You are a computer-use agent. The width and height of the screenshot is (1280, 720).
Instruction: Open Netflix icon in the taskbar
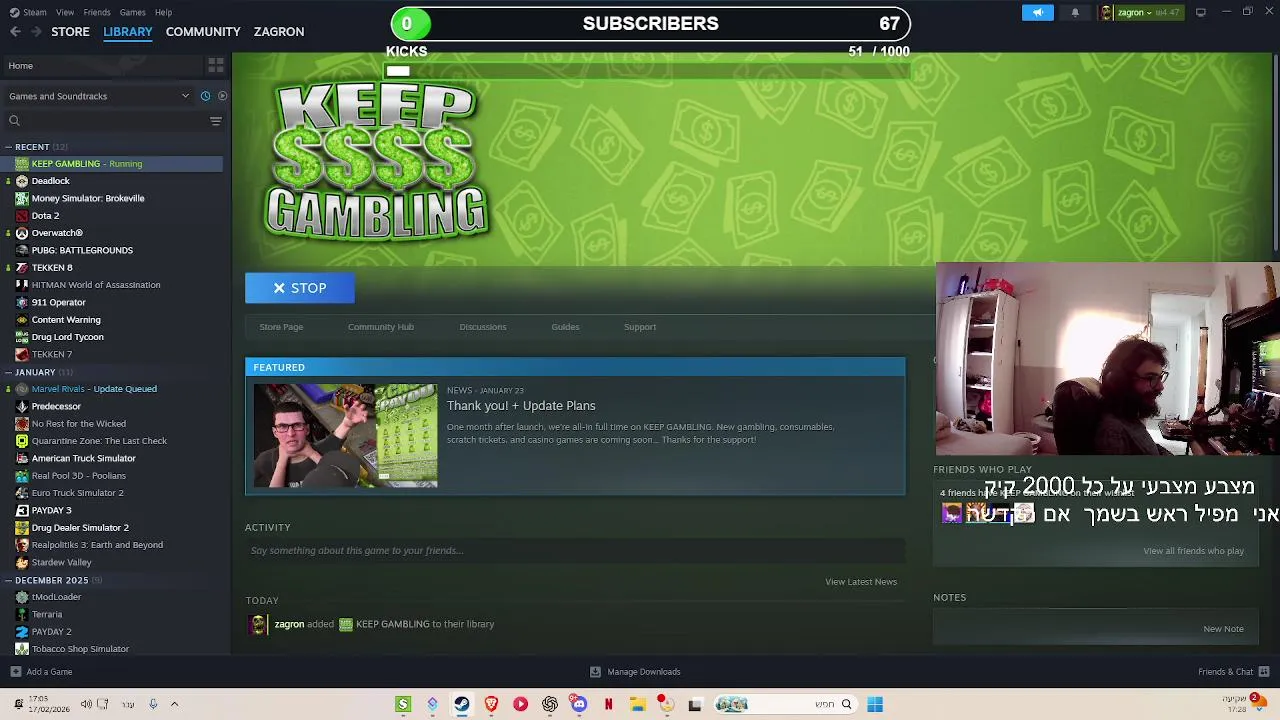point(608,704)
